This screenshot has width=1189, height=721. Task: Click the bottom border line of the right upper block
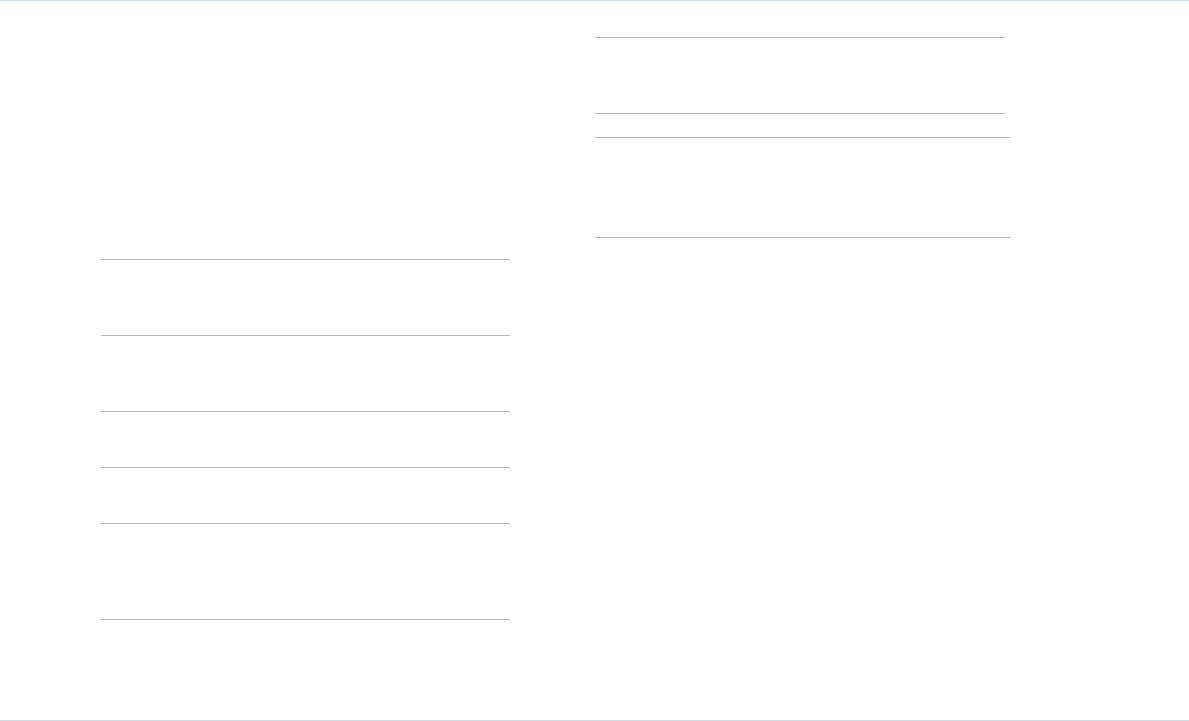point(800,113)
